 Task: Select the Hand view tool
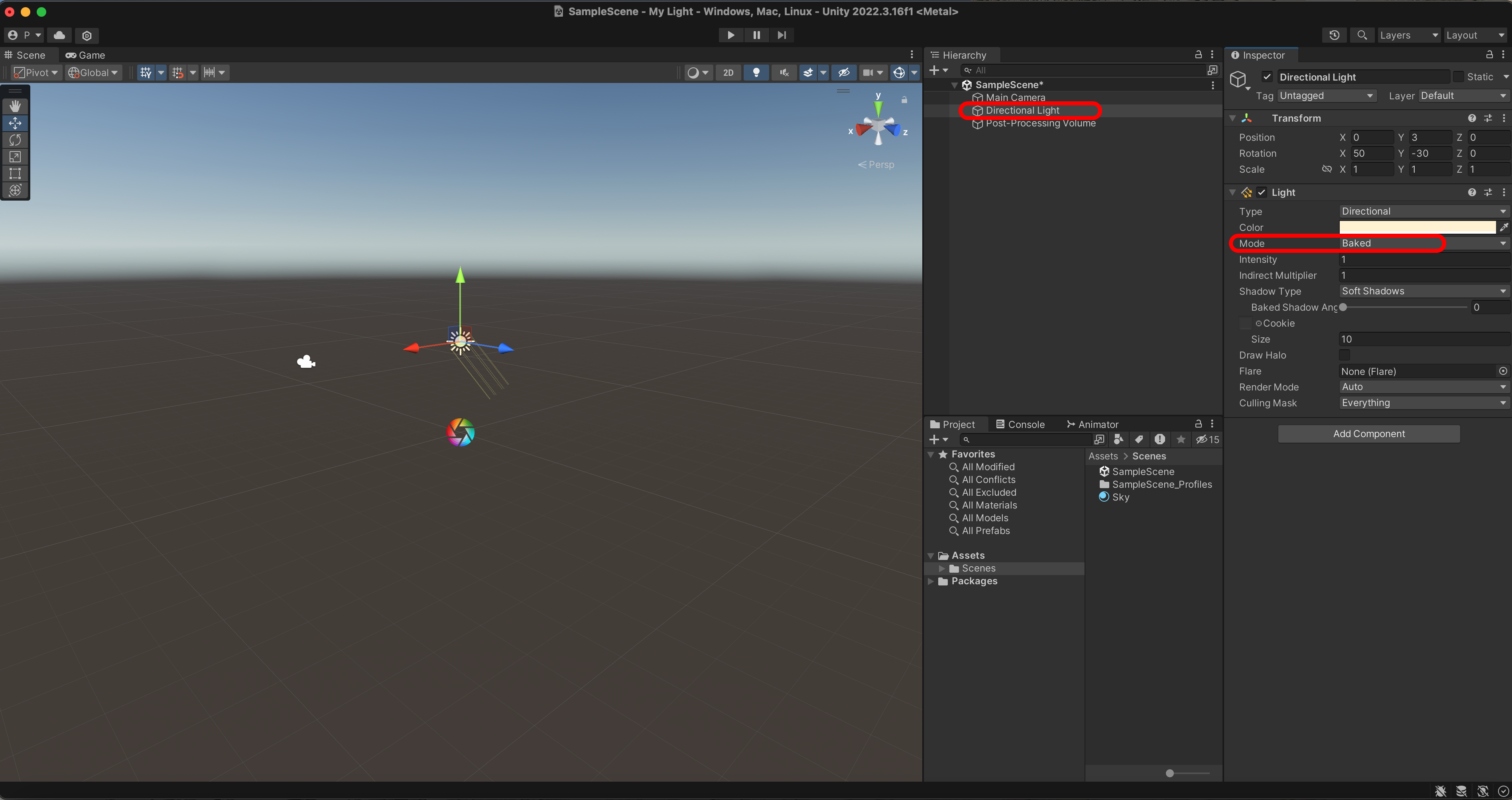15,106
